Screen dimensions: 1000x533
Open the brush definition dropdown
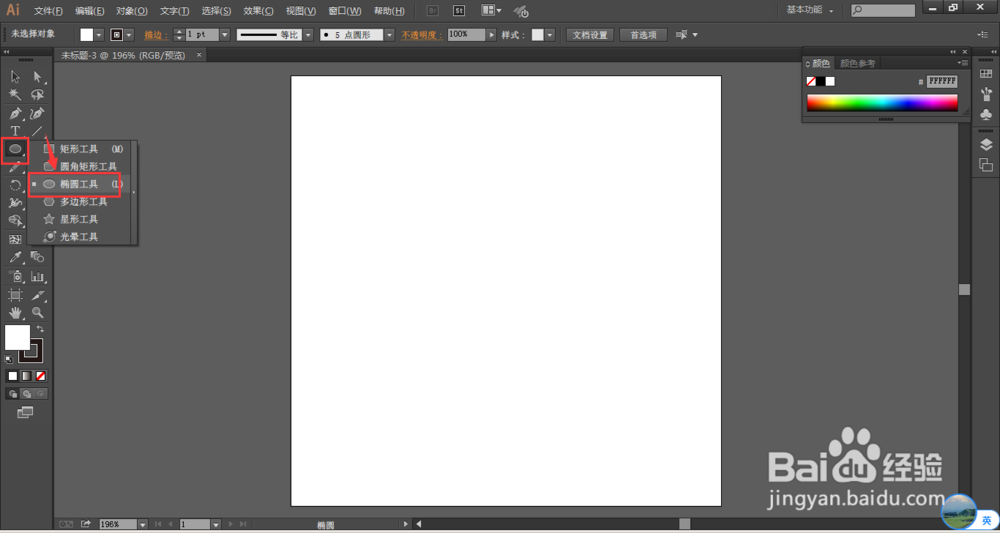pos(388,35)
